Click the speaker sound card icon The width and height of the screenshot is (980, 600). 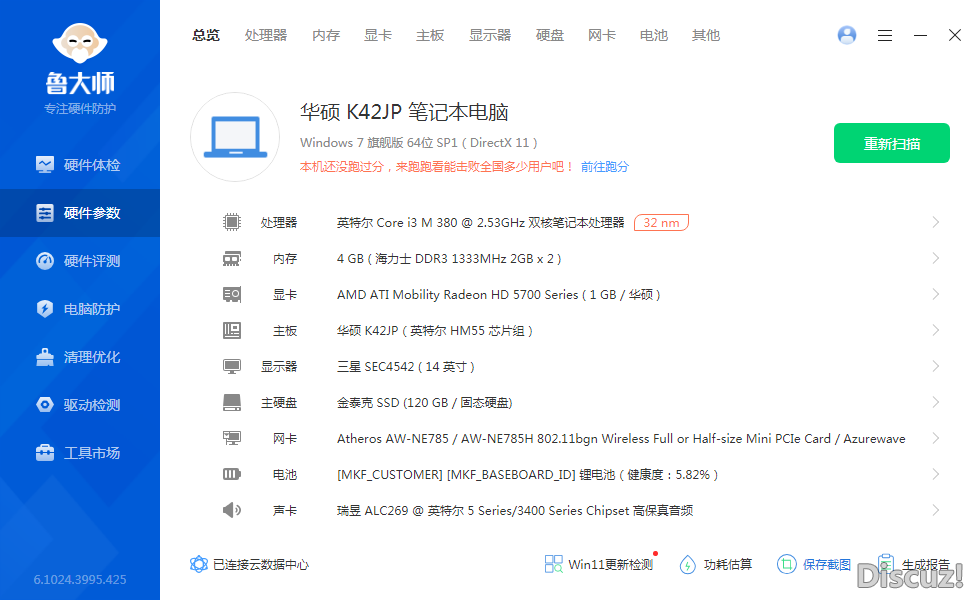(232, 510)
